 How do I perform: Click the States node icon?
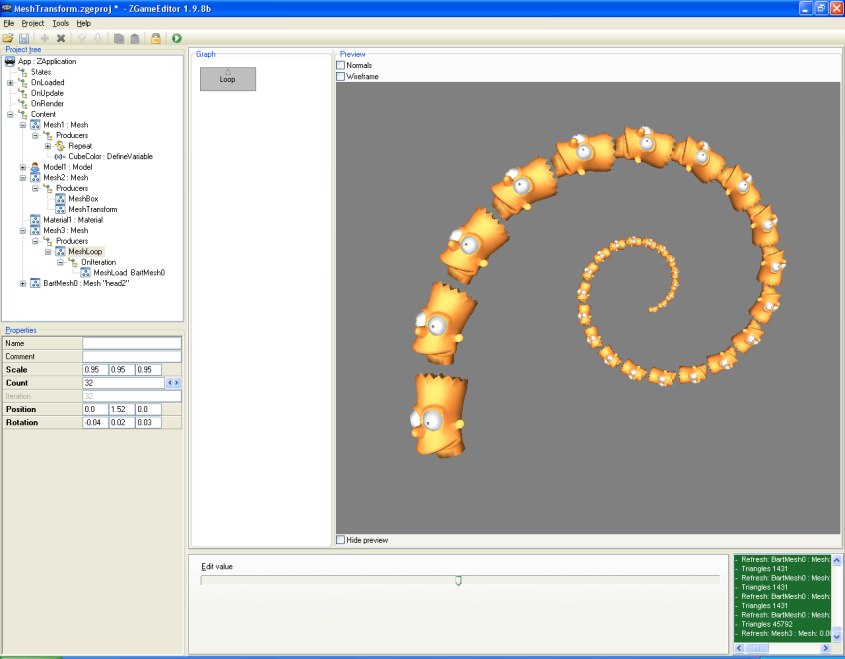pyautogui.click(x=23, y=72)
